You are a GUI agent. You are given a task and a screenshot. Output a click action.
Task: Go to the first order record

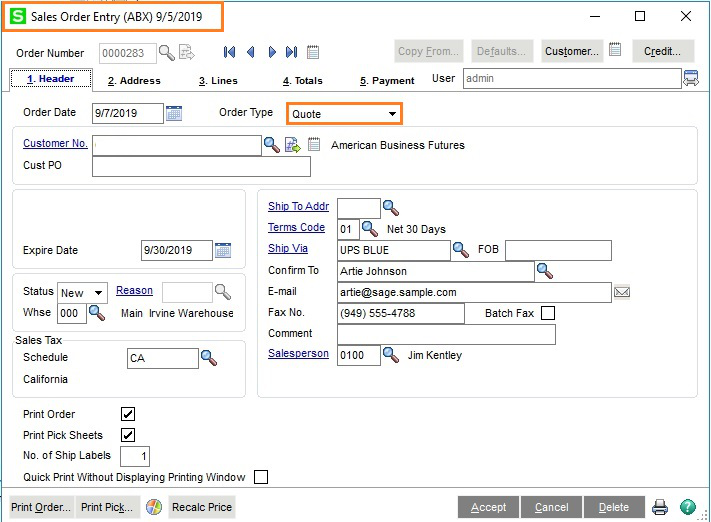[229, 52]
